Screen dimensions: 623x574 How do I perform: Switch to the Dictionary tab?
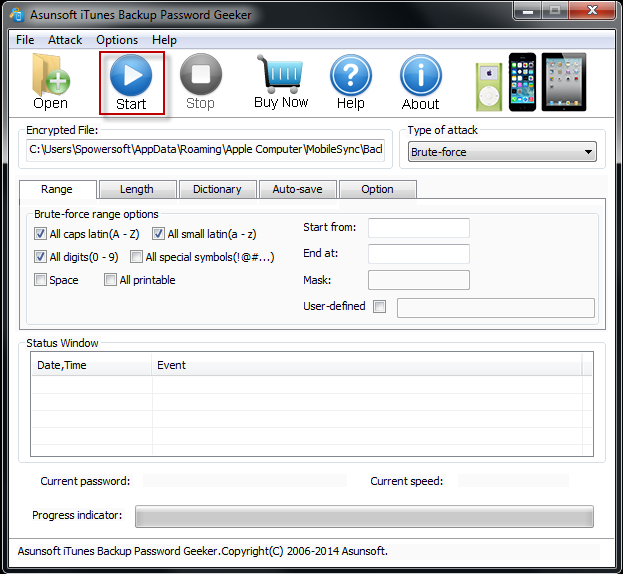[x=217, y=189]
